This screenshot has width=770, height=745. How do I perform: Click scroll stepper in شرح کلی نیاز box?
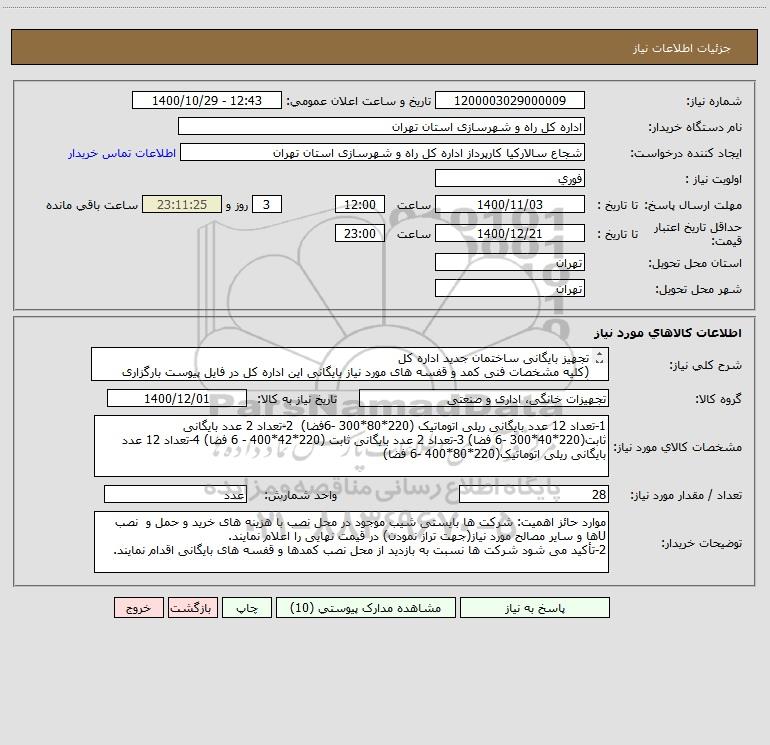coord(598,358)
